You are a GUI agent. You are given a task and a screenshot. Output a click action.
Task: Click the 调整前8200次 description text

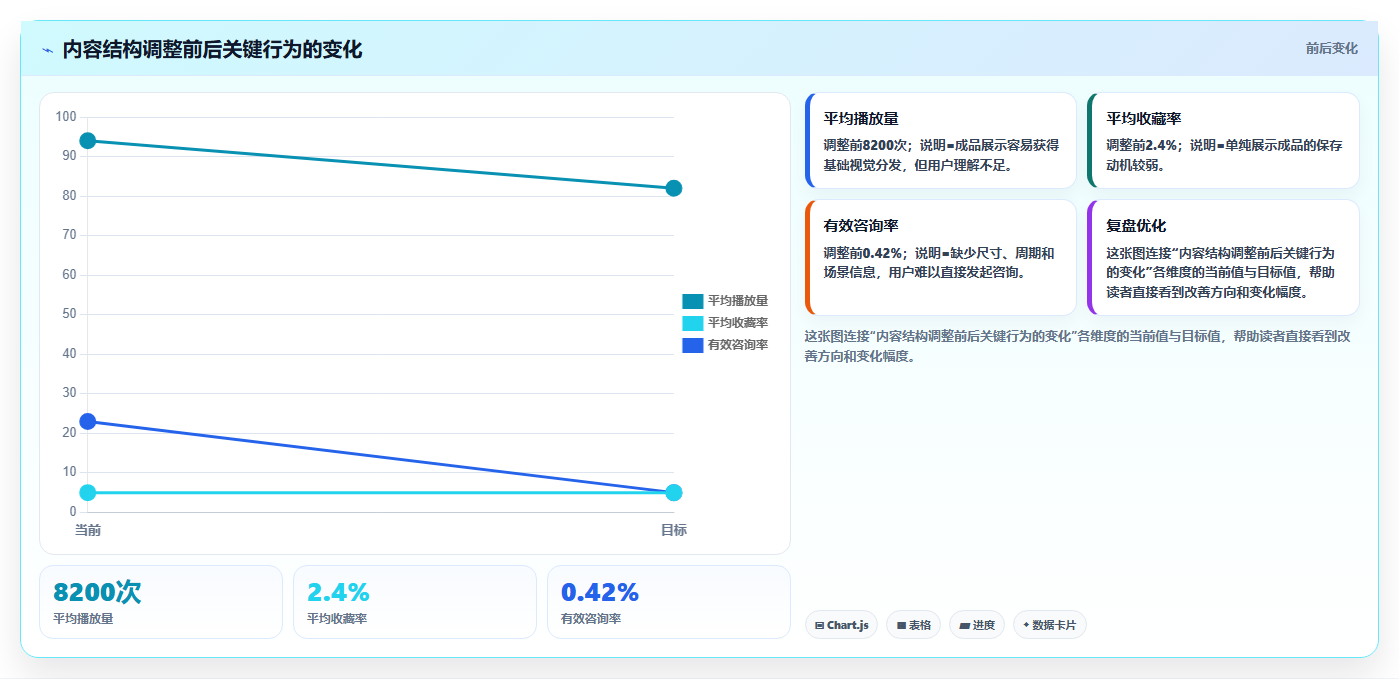(x=941, y=155)
